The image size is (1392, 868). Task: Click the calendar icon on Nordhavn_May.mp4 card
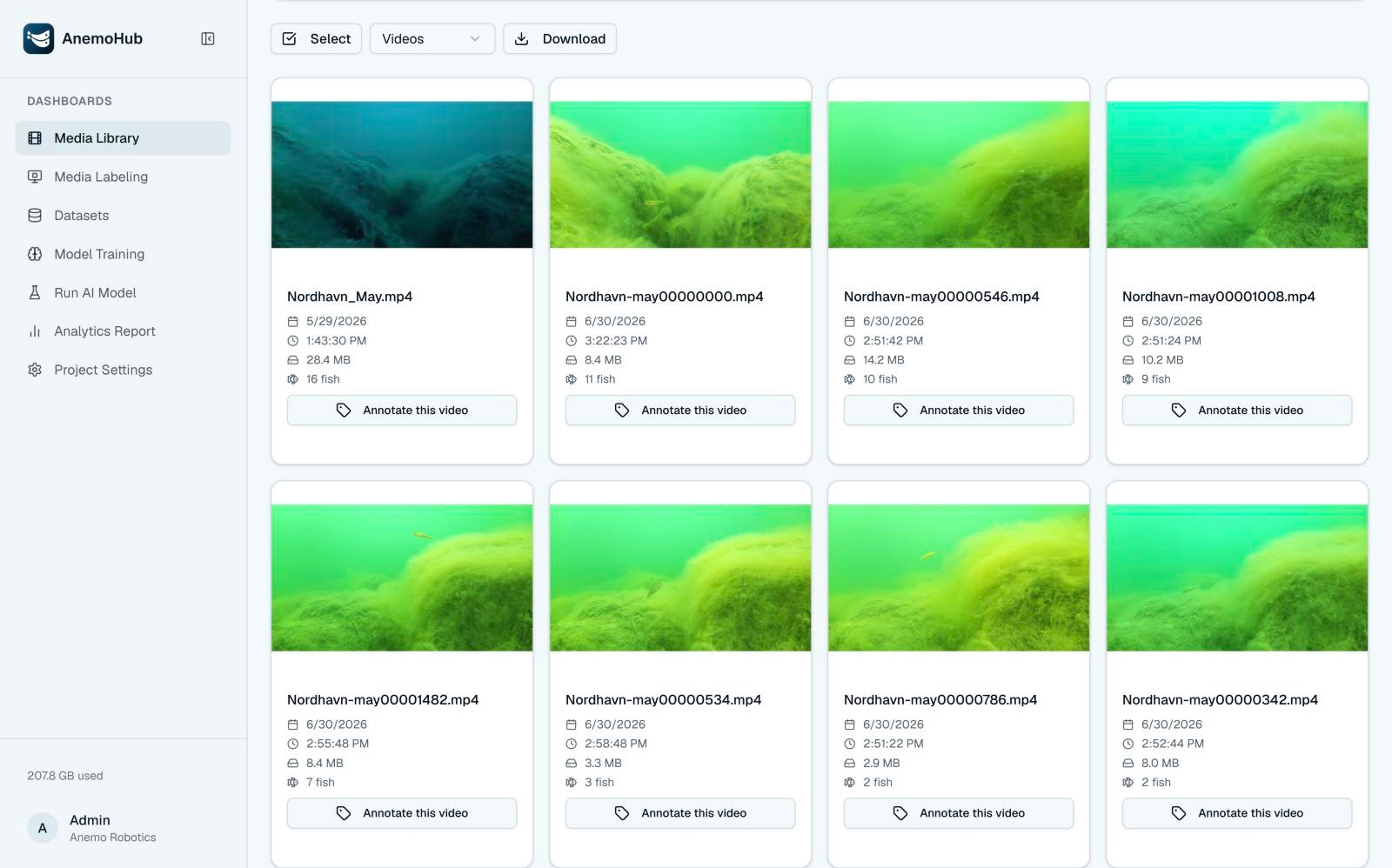tap(293, 321)
